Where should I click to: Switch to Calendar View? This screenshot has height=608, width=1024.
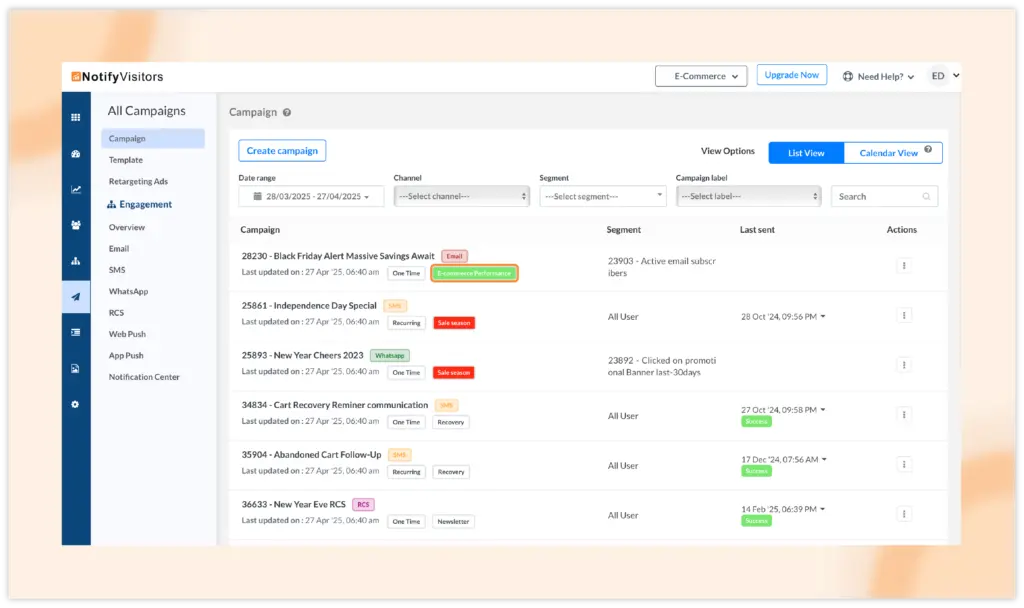[888, 153]
